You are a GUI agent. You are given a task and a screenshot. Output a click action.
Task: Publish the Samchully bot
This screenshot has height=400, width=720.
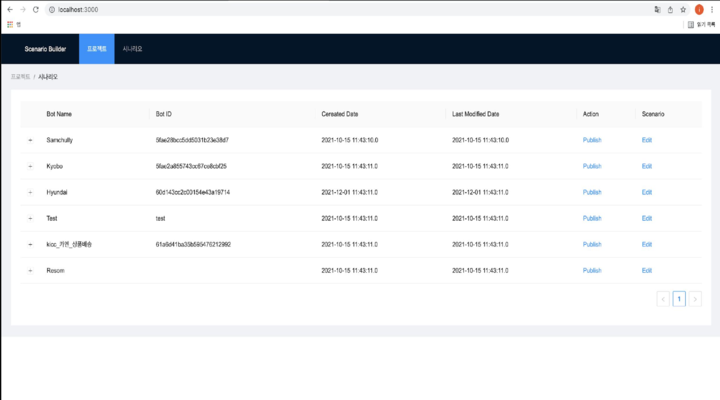(592, 140)
